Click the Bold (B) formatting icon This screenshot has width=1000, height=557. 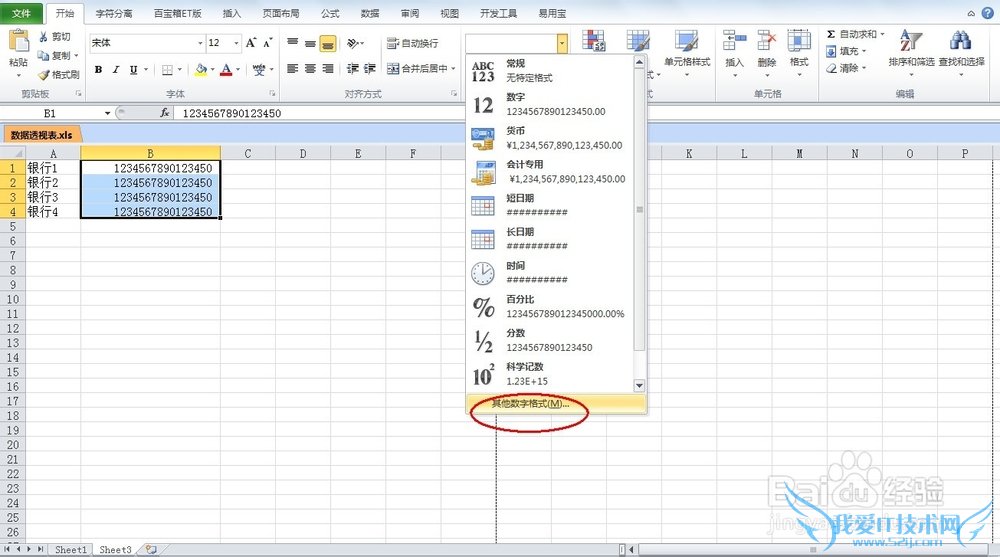click(99, 70)
